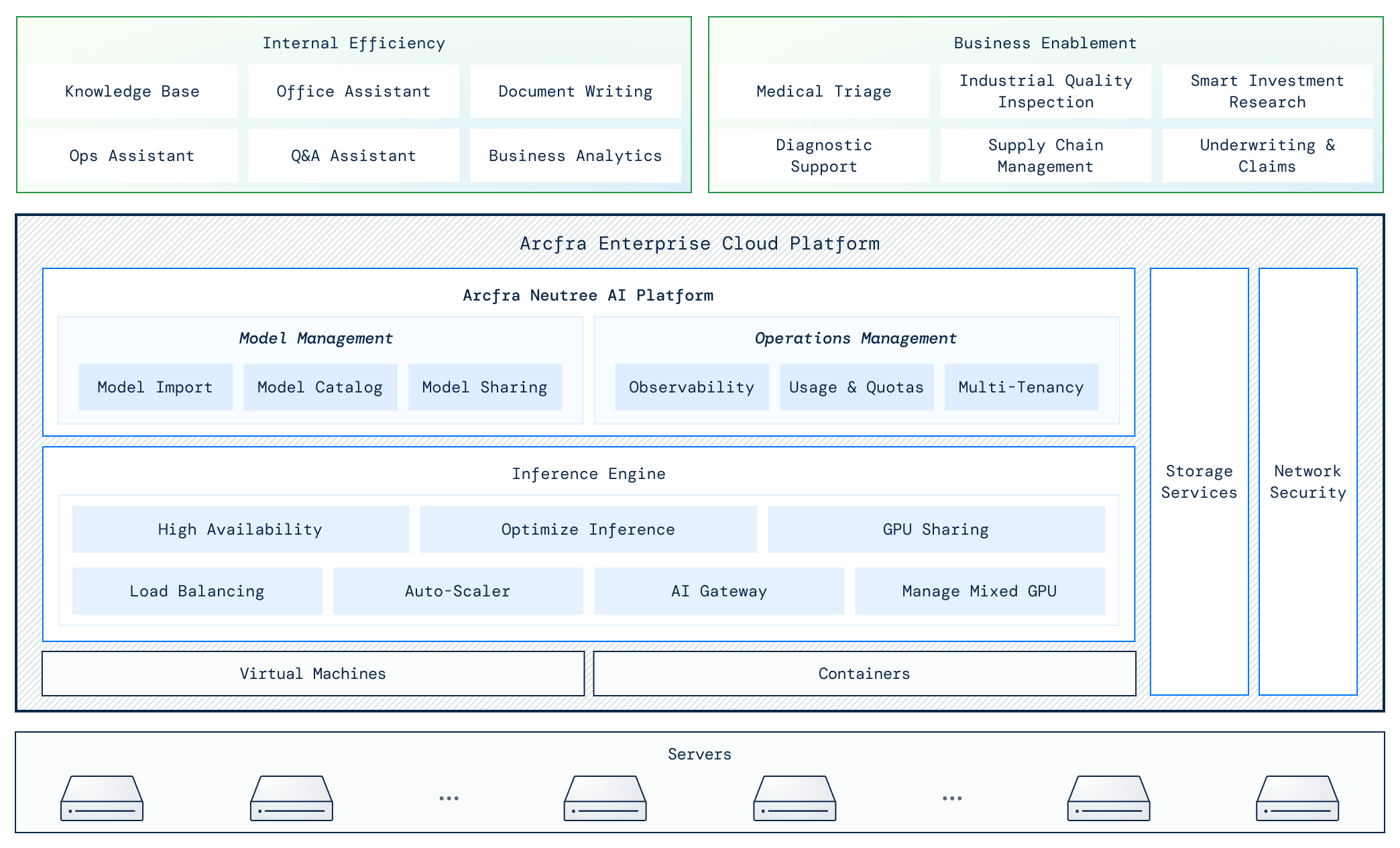The width and height of the screenshot is (1400, 848).
Task: Click the Knowledge Base entry
Action: [131, 91]
